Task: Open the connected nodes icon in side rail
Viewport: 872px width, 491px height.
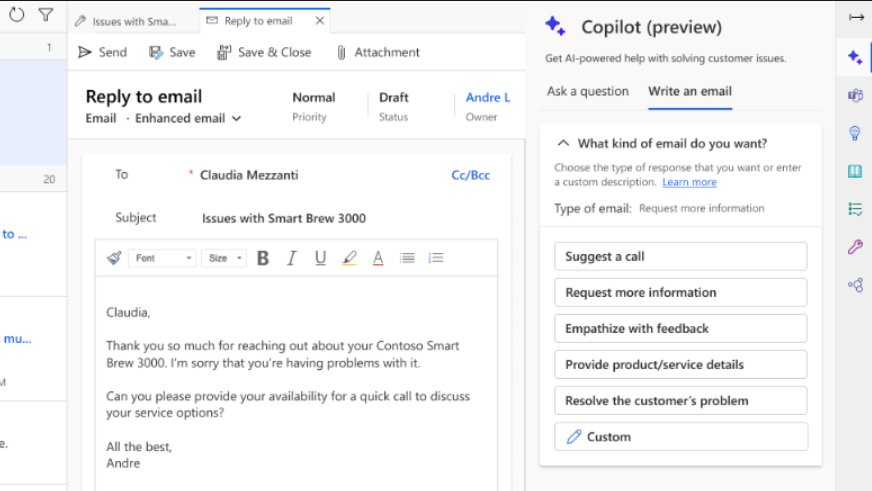Action: [855, 285]
